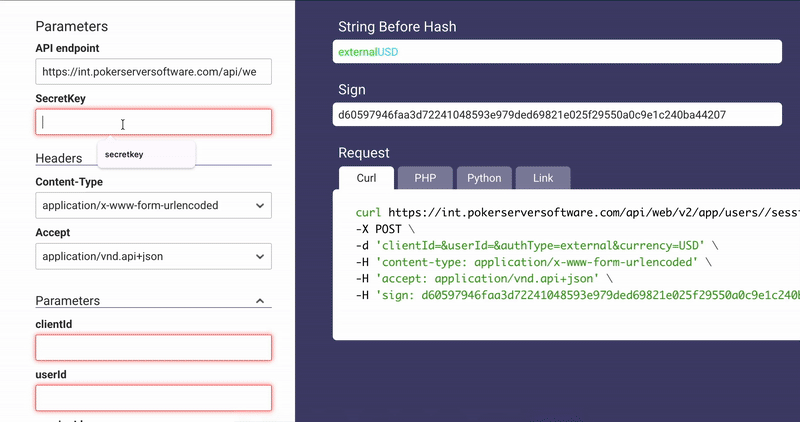Image resolution: width=800 pixels, height=422 pixels.
Task: Click the Sign hash output field
Action: (557, 115)
